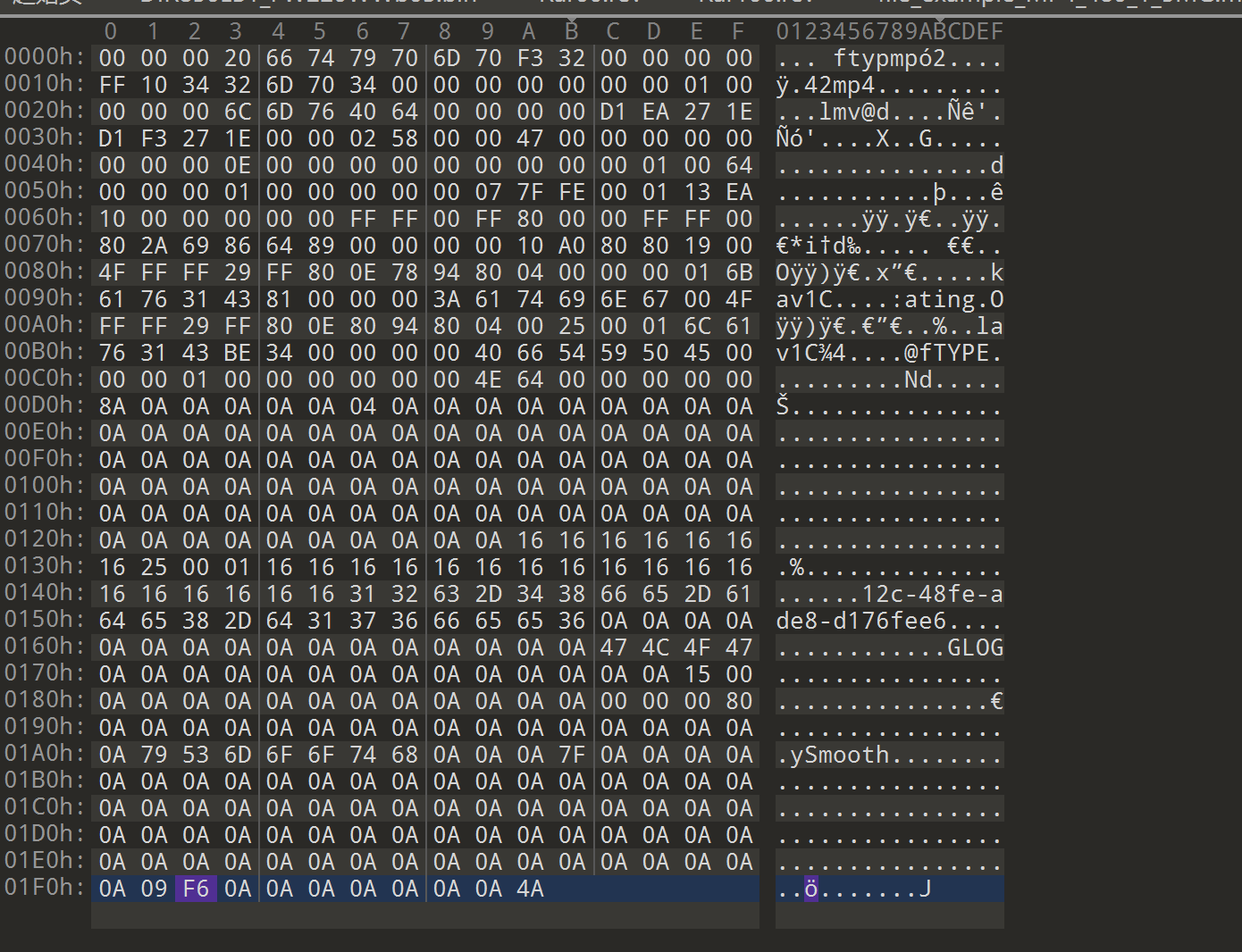Click hex column header '0'

tap(111, 31)
